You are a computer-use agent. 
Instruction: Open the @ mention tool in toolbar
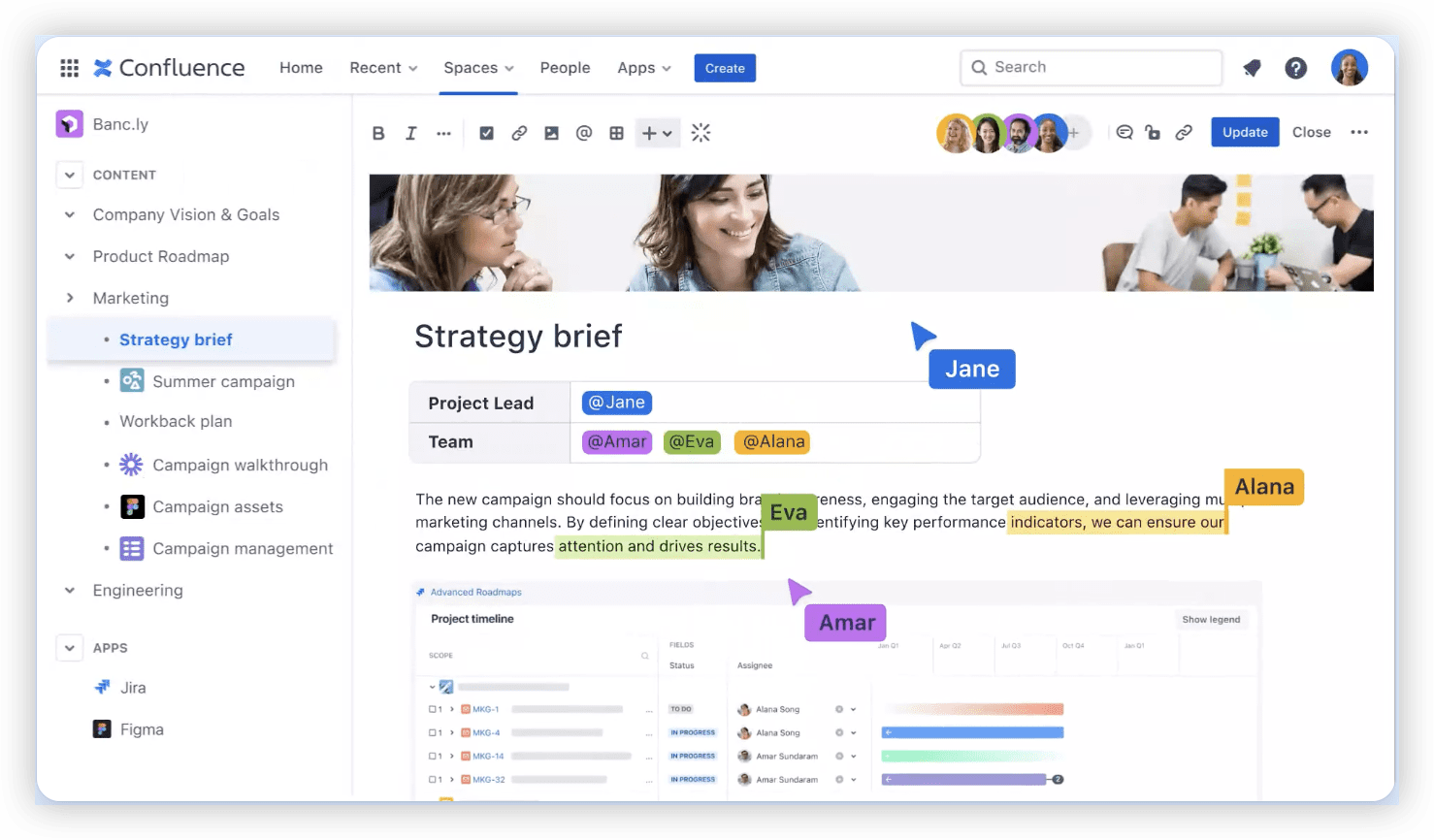(x=583, y=133)
